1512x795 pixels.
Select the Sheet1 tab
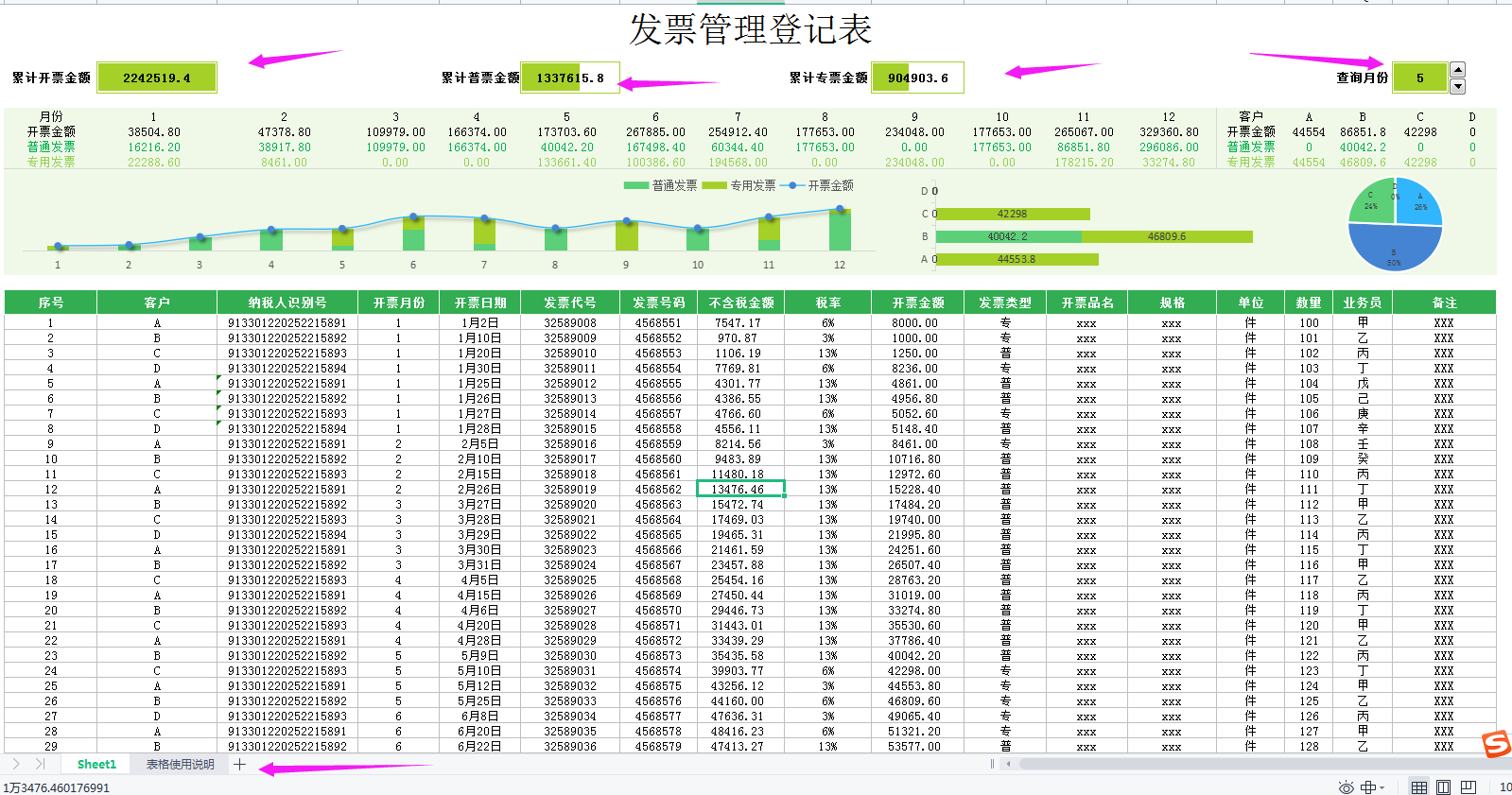(x=96, y=764)
